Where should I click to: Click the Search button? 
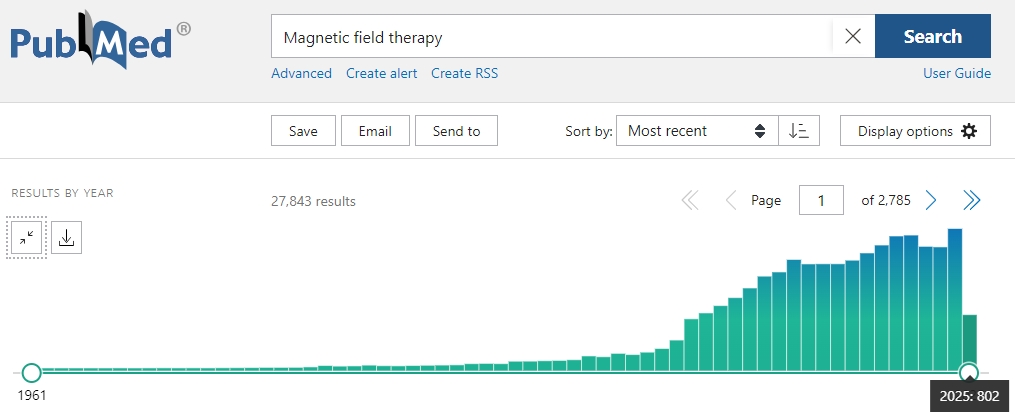coord(932,37)
